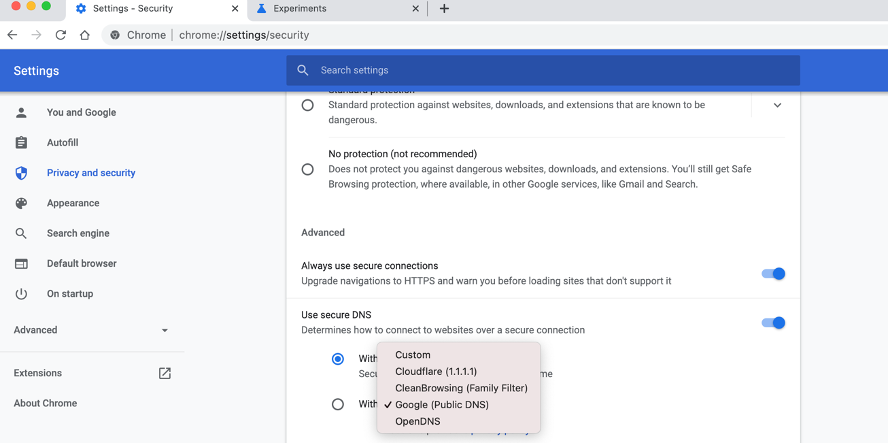This screenshot has width=889, height=443.
Task: Expand Standard protection details chevron
Action: coord(777,105)
